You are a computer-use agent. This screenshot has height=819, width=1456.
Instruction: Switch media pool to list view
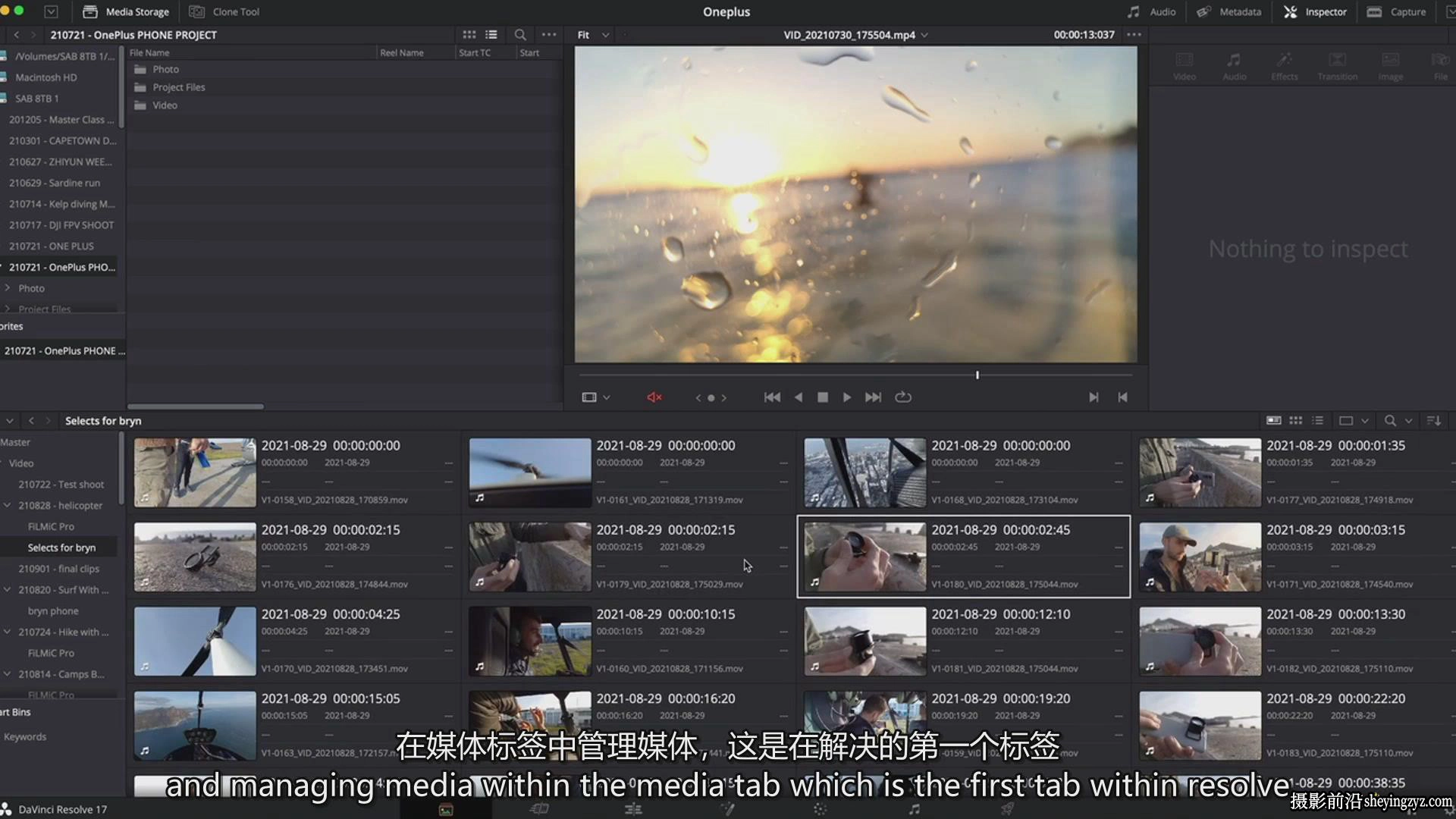pyautogui.click(x=1318, y=420)
